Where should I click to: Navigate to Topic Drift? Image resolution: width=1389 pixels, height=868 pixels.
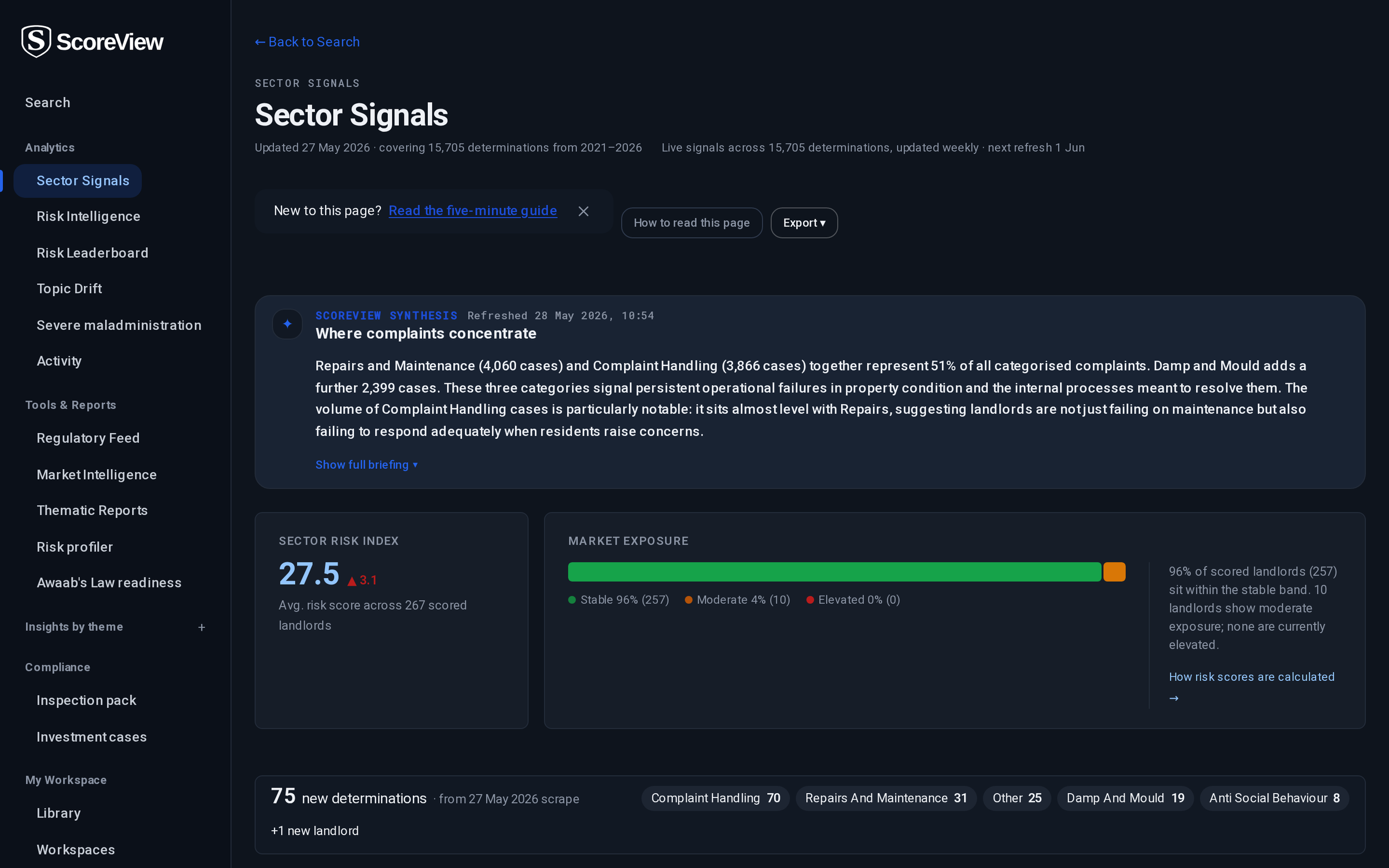click(x=69, y=289)
